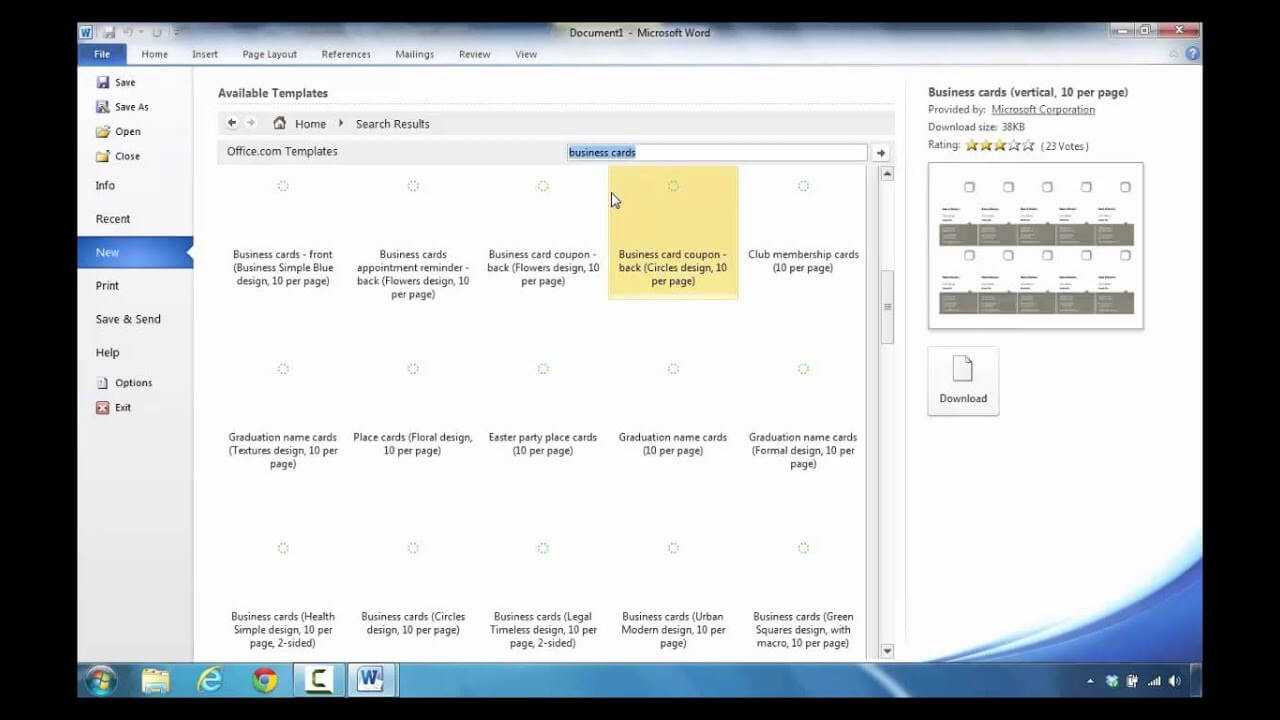This screenshot has width=1280, height=720.
Task: Switch to the Home ribbon tab
Action: pyautogui.click(x=154, y=54)
